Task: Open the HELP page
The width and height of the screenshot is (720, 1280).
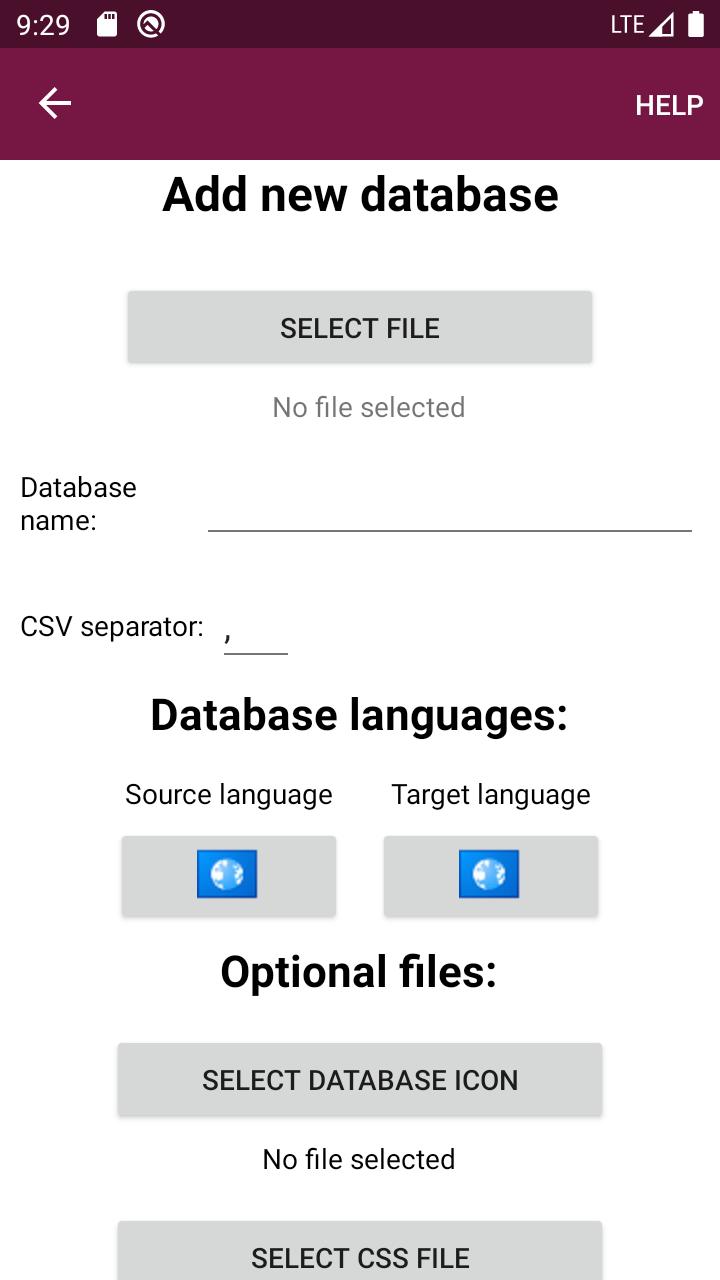Action: point(669,105)
